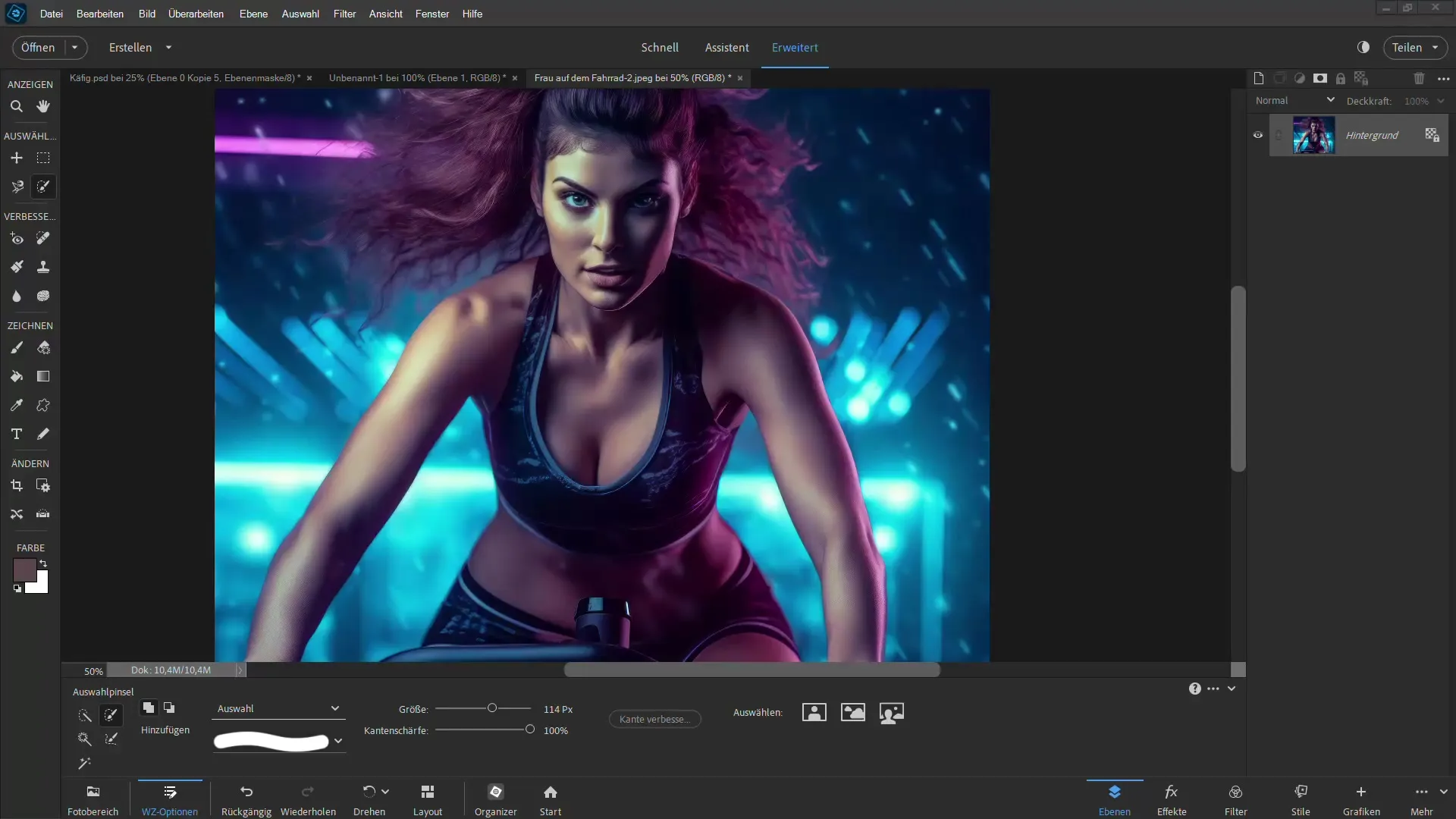Select the Content-Aware Move tool
The image size is (1456, 819).
16,514
